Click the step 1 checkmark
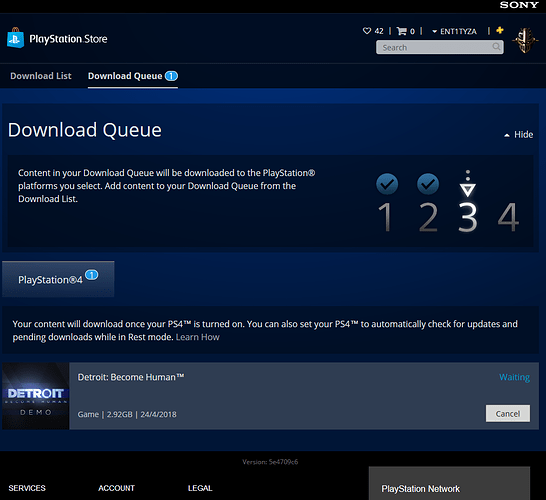546x500 pixels. 387,183
